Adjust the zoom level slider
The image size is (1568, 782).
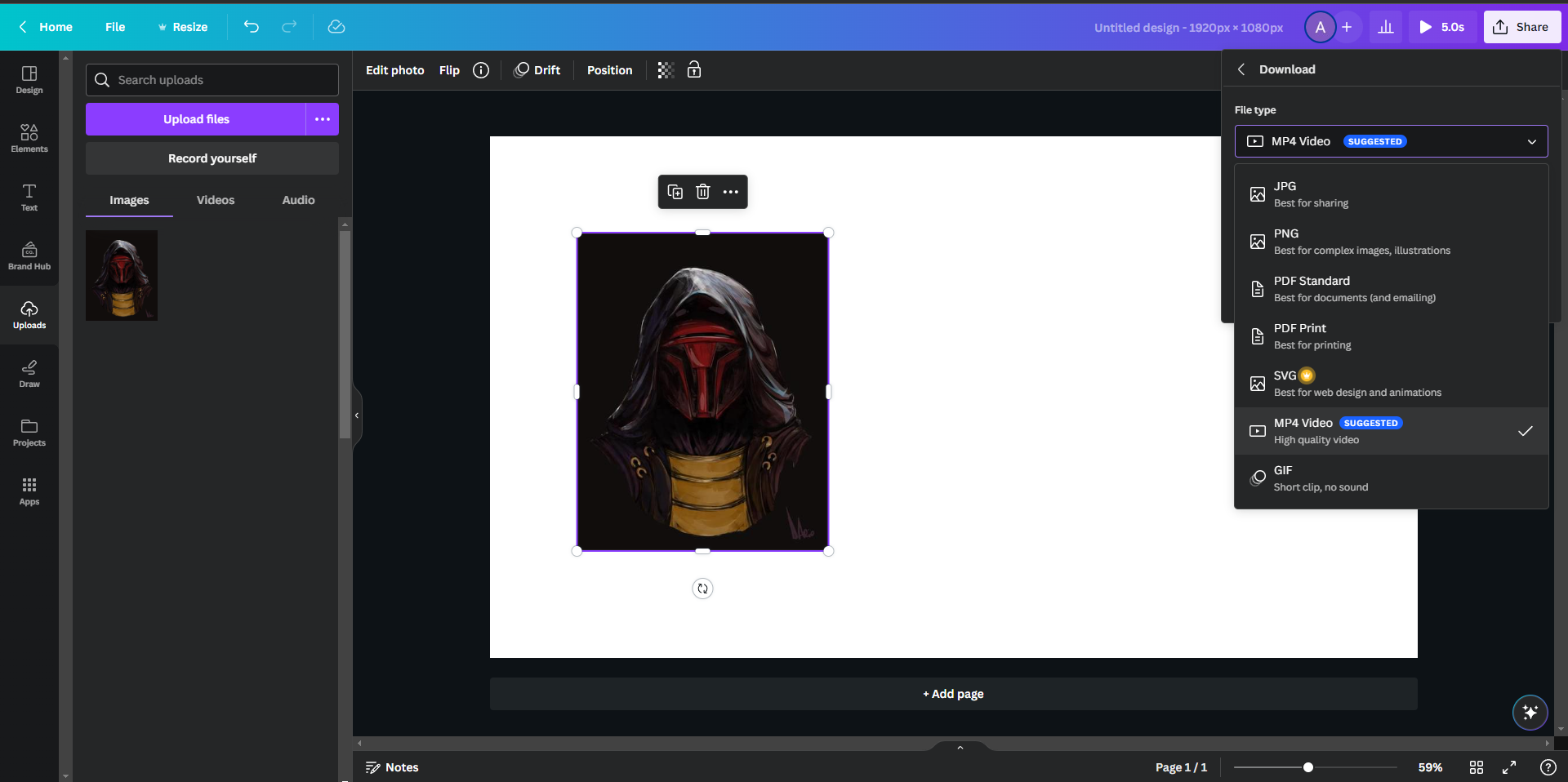pyautogui.click(x=1308, y=767)
